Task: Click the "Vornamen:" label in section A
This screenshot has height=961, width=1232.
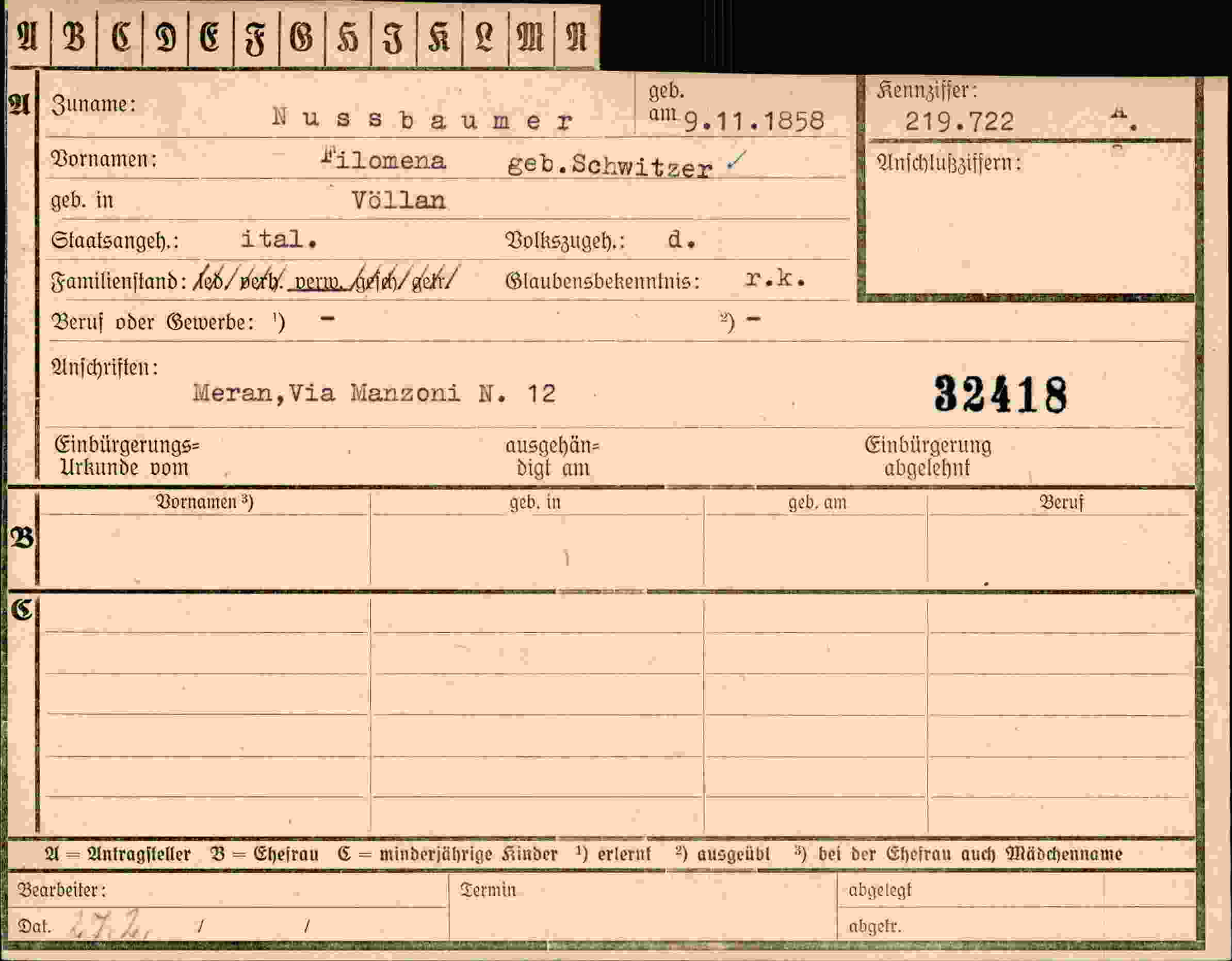Action: (x=104, y=159)
